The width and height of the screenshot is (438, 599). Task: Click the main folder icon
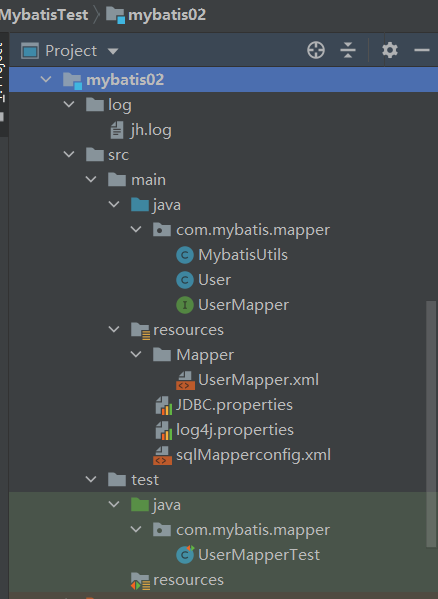click(117, 180)
